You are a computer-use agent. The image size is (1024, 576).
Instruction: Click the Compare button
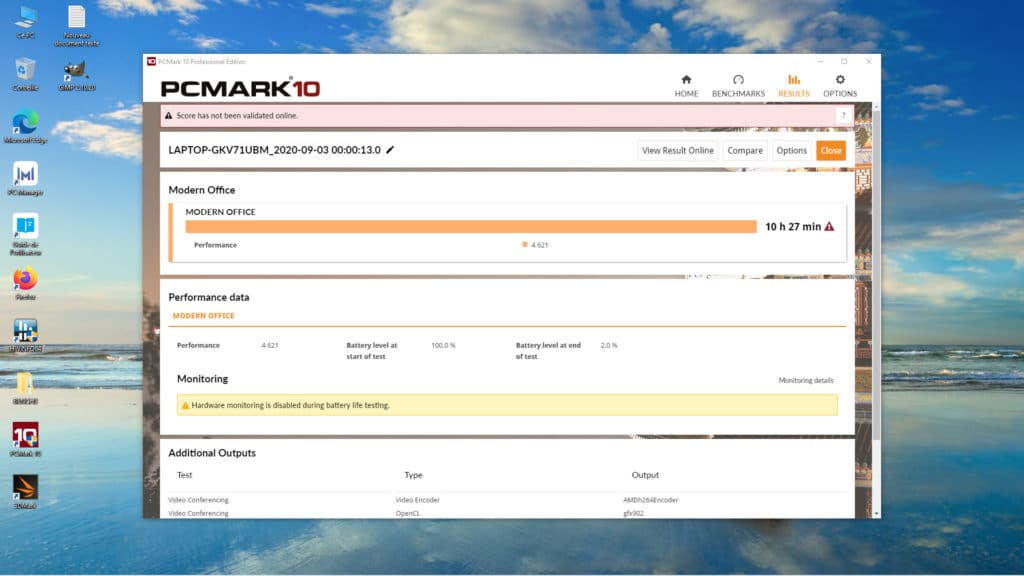tap(744, 150)
